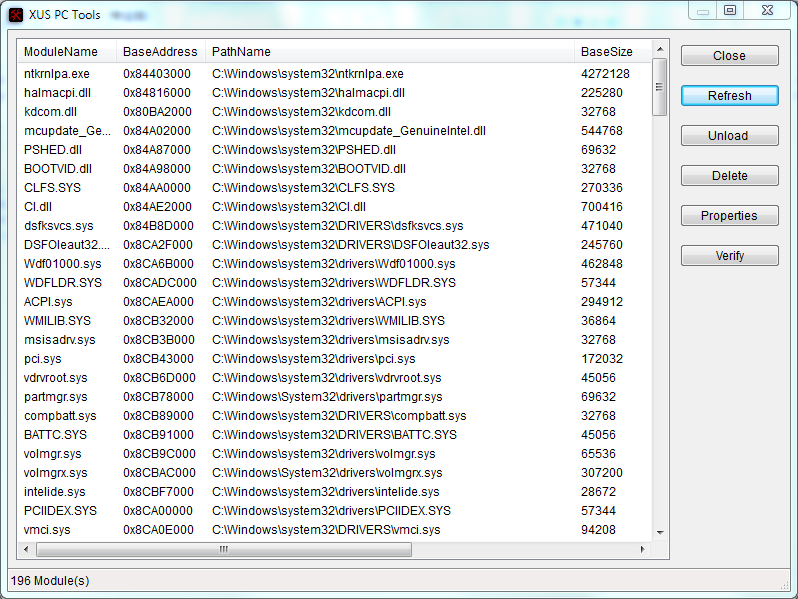Select the pci.sys module row
Screen dimensions: 798x599
click(x=334, y=359)
